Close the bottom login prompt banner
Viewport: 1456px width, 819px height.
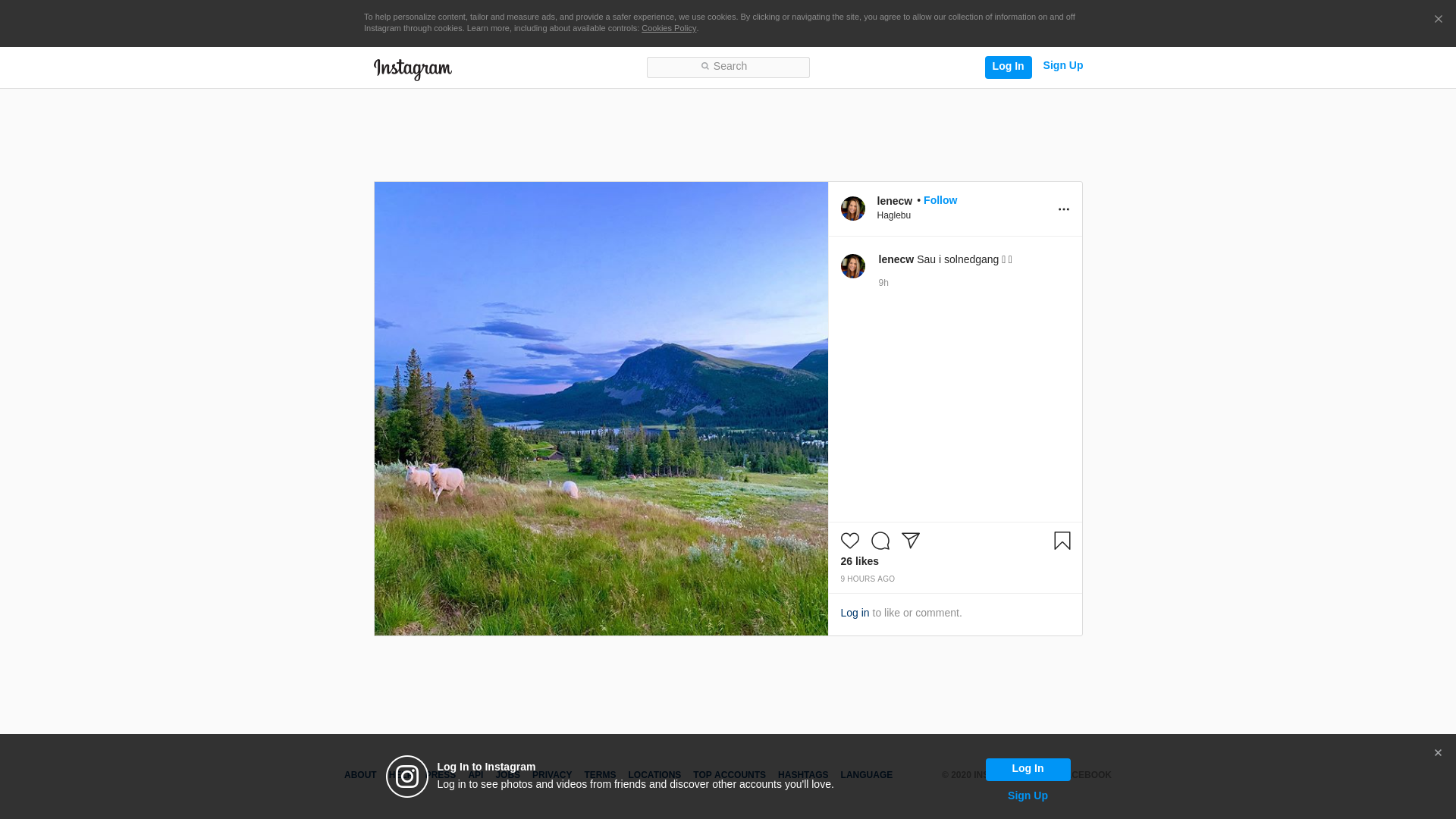1438,753
